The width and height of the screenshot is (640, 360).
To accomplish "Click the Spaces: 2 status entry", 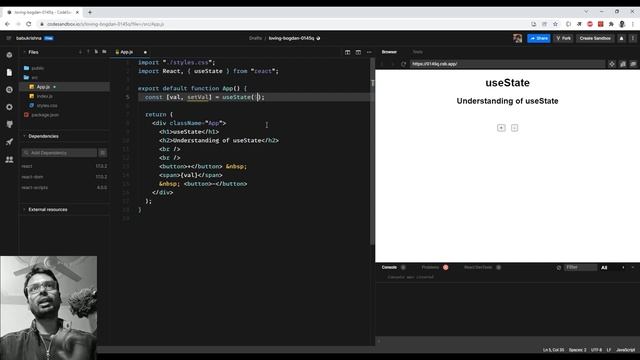I will click(x=578, y=350).
